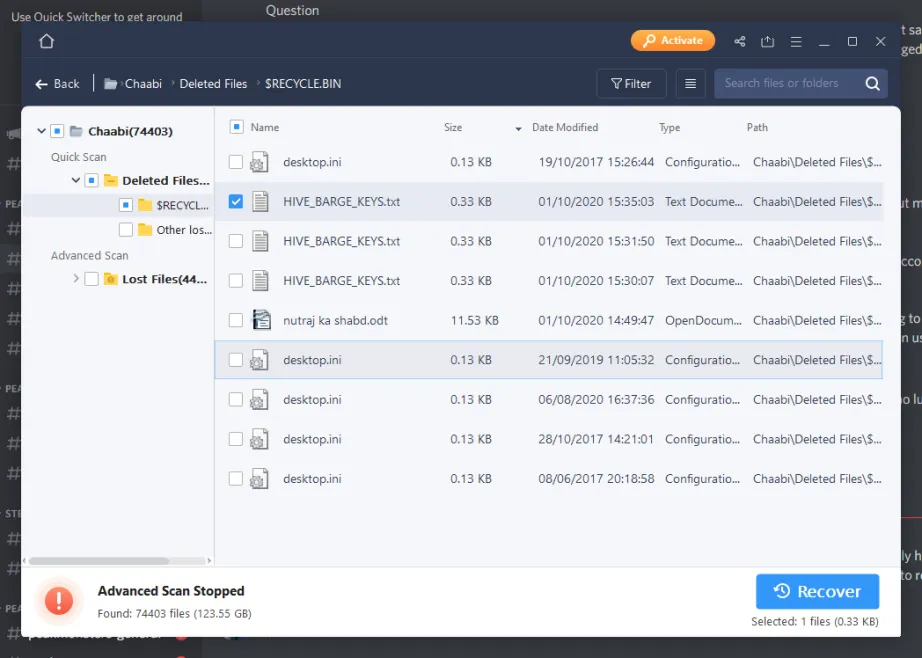Check the Lost Files(44... checkbox
922x658 pixels.
click(x=91, y=279)
